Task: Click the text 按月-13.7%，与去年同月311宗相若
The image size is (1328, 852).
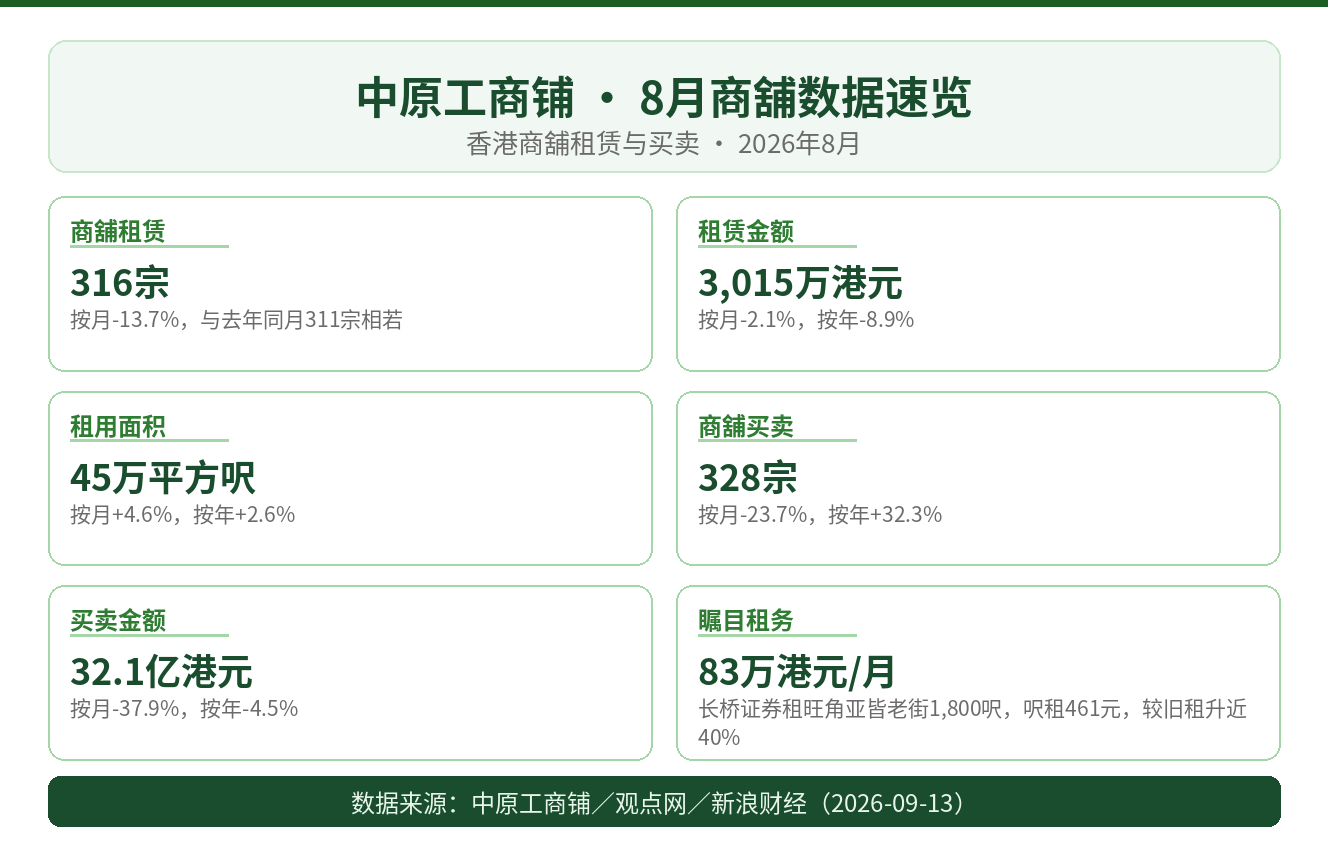Action: click(237, 320)
